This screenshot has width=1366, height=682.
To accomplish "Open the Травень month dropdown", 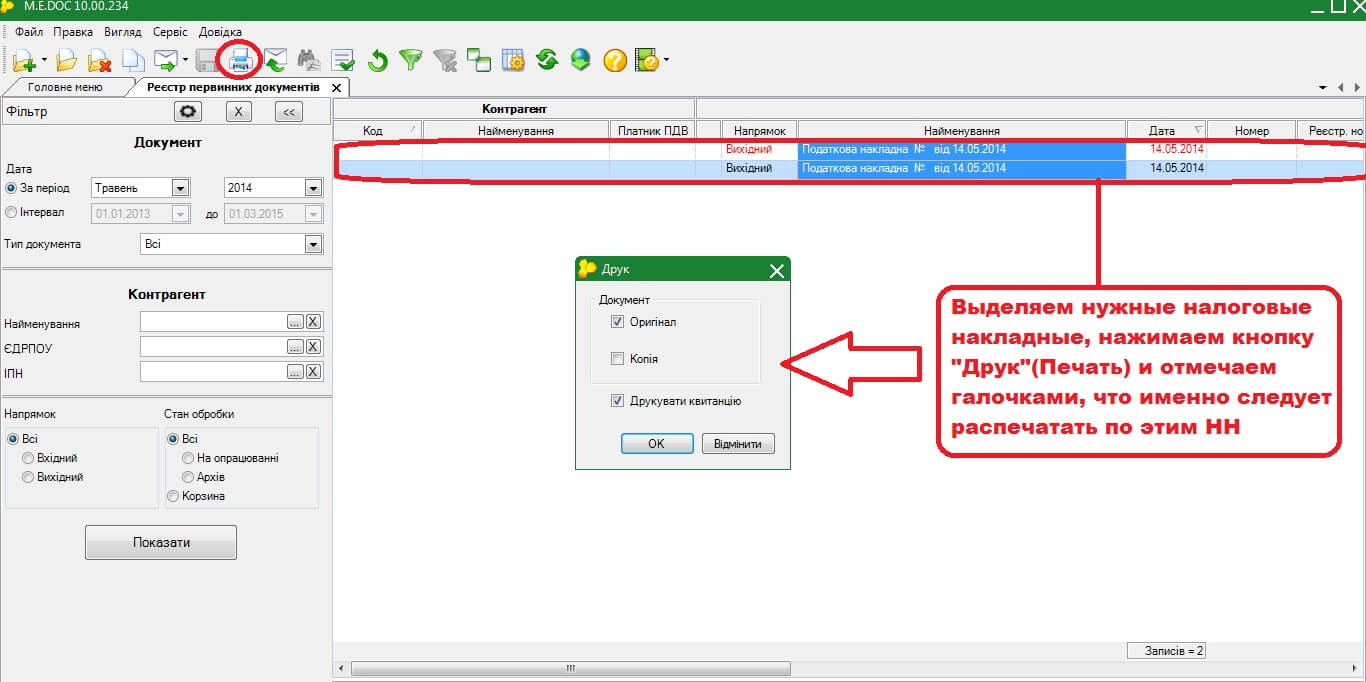I will 180,188.
